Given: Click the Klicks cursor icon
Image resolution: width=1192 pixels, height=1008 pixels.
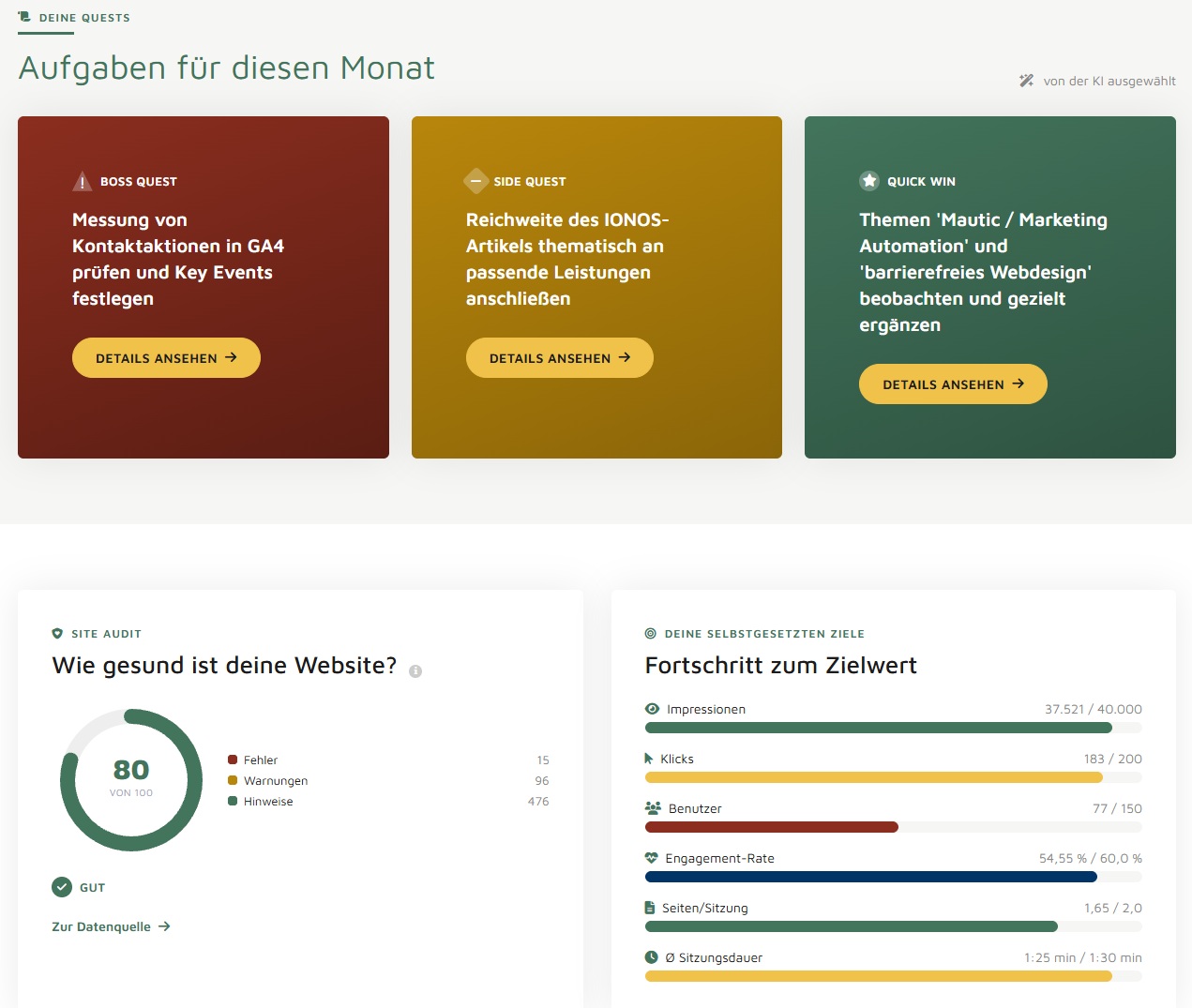Looking at the screenshot, I should 649,759.
